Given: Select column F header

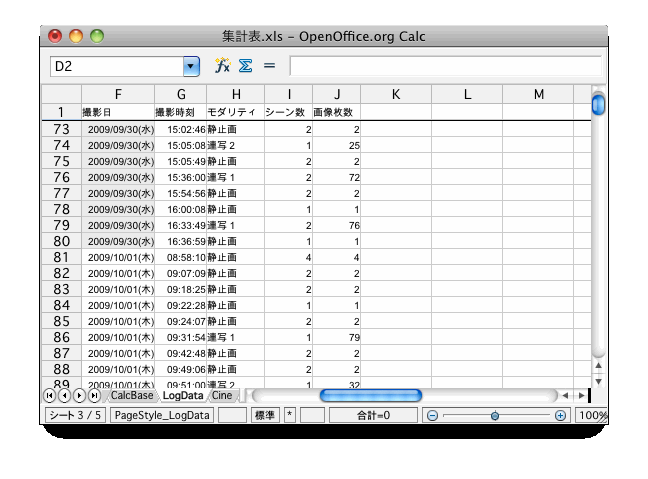Looking at the screenshot, I should pos(118,94).
